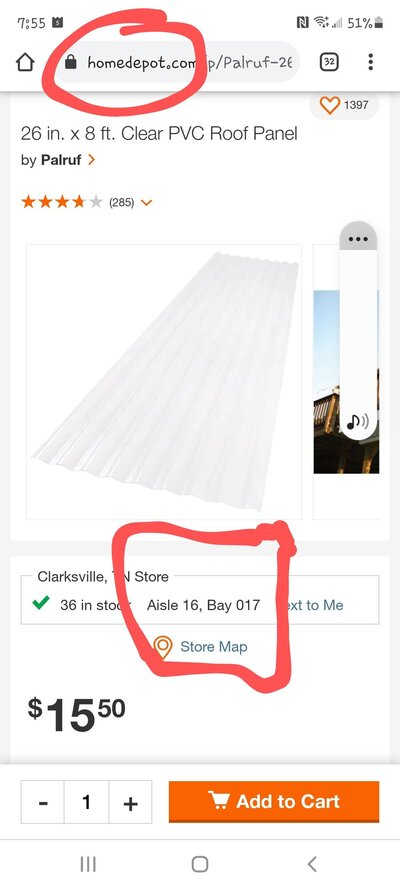Tap the quantity field showing 1
Image resolution: width=400 pixels, height=889 pixels.
pyautogui.click(x=87, y=802)
